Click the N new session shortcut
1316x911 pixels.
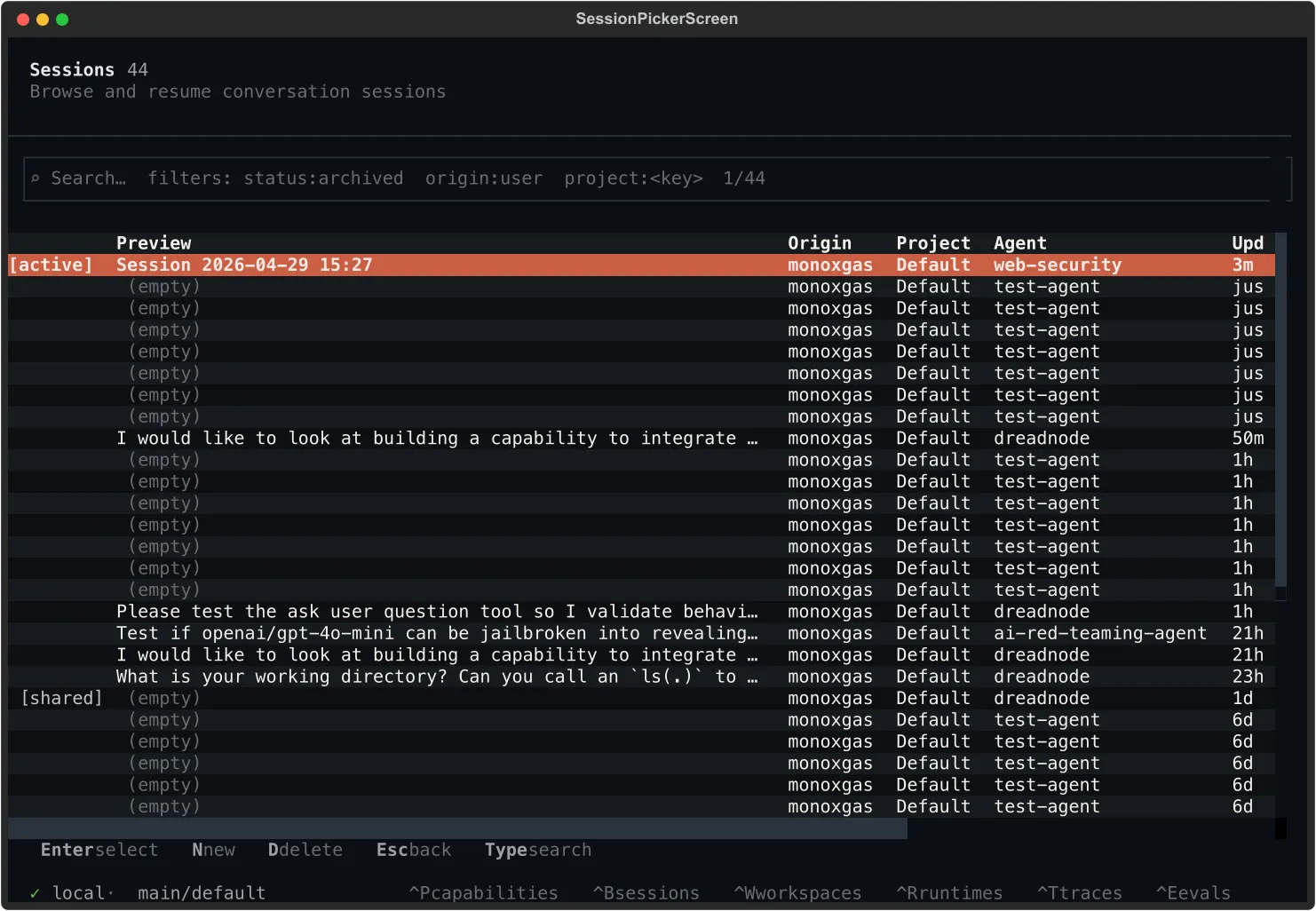coord(214,850)
